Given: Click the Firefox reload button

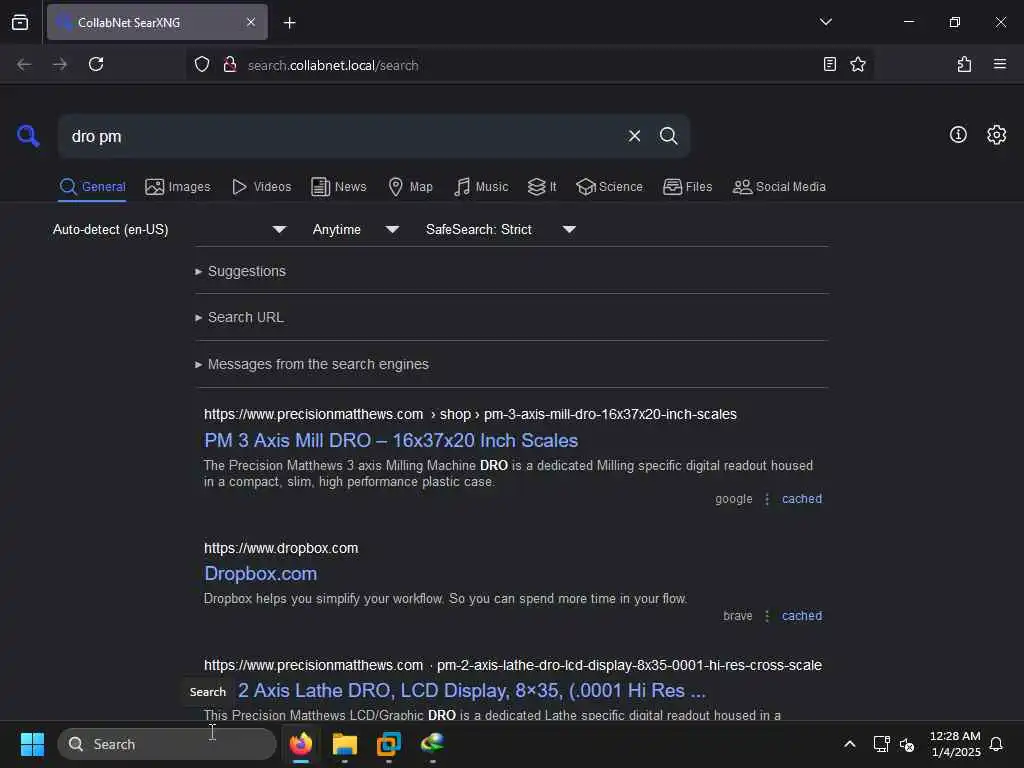Looking at the screenshot, I should coord(96,64).
